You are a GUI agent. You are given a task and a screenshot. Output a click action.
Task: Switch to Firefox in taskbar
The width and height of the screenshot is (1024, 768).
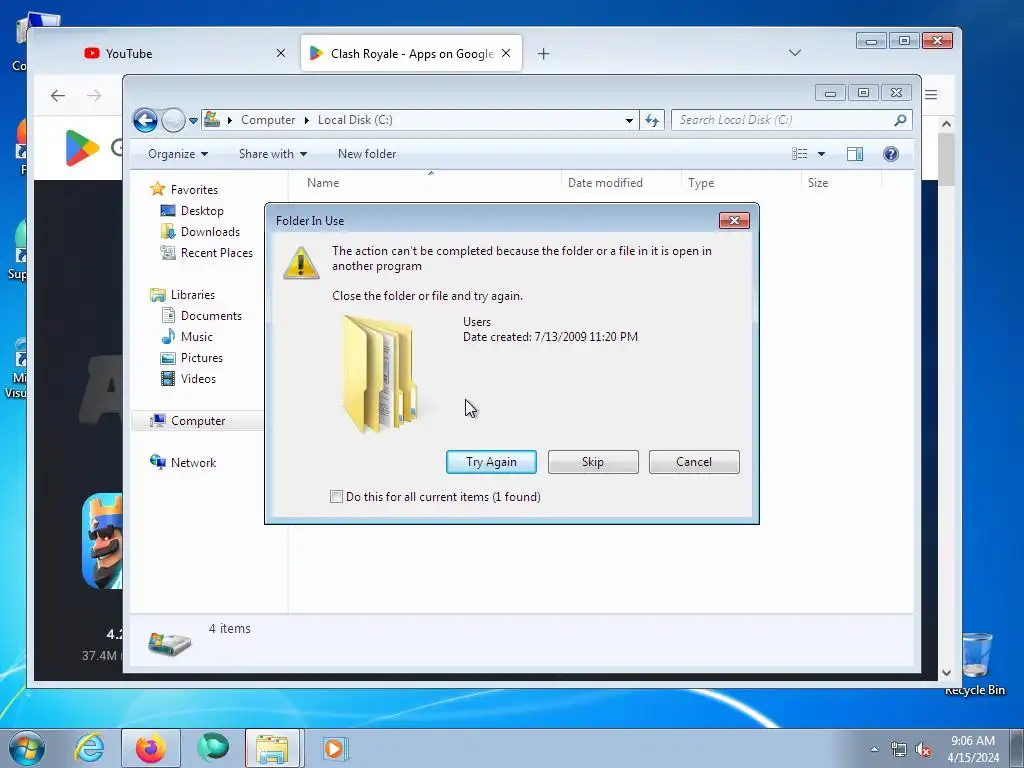point(151,748)
